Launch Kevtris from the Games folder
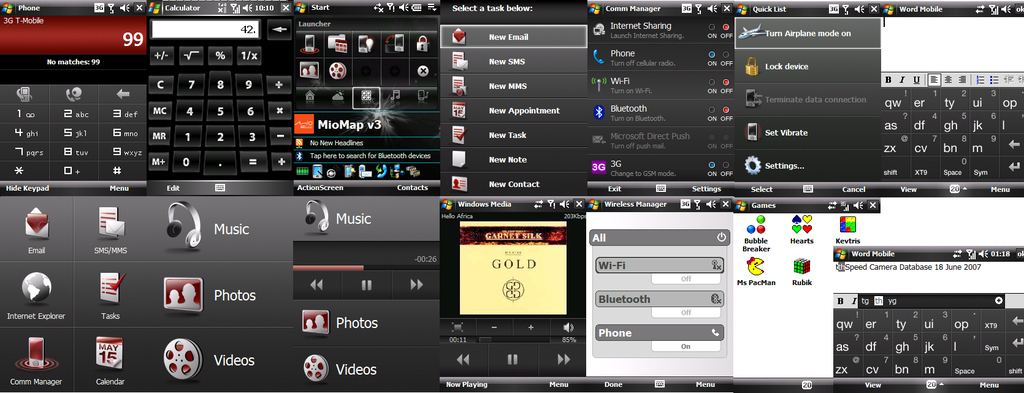 tap(848, 229)
